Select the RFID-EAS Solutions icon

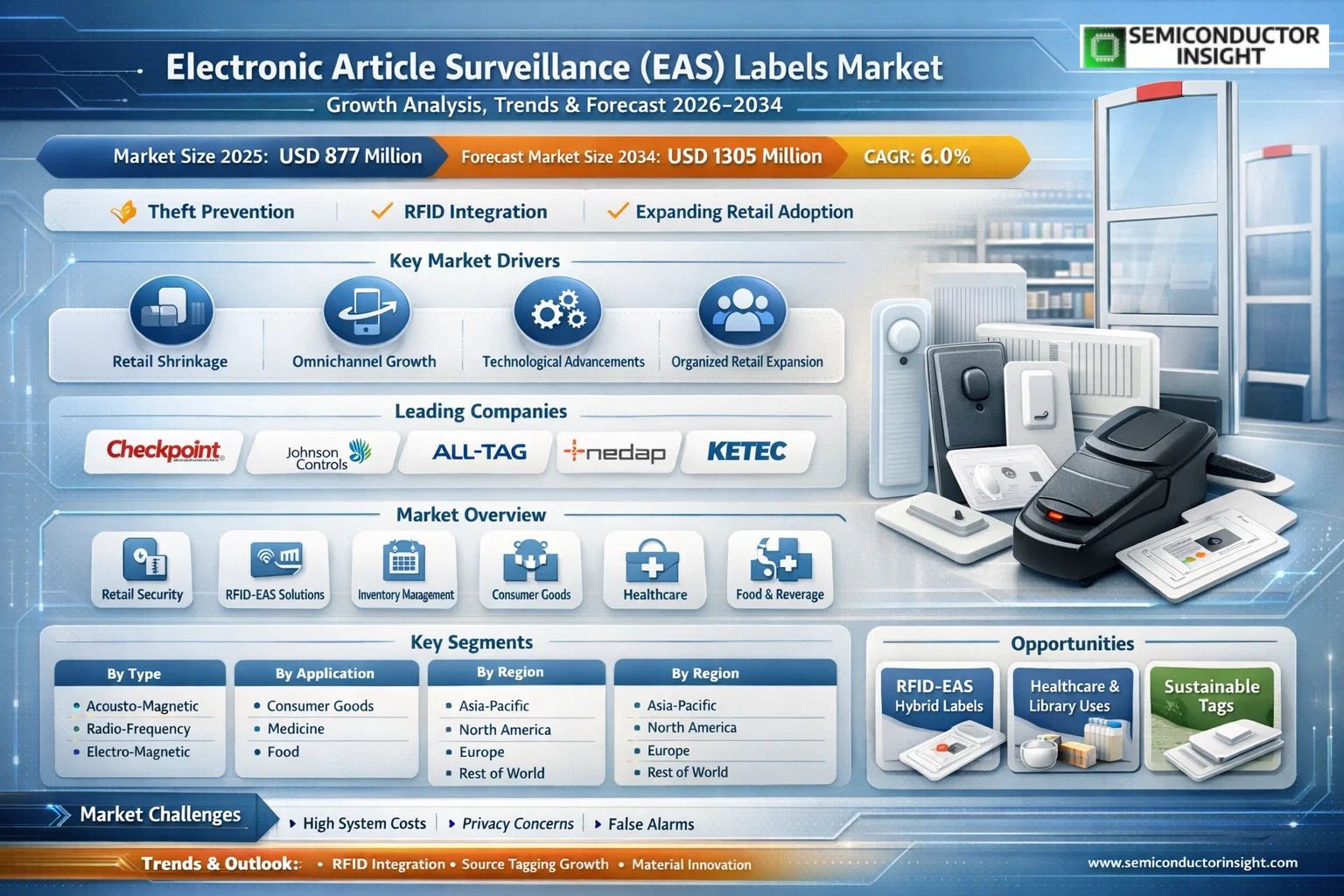click(x=276, y=560)
